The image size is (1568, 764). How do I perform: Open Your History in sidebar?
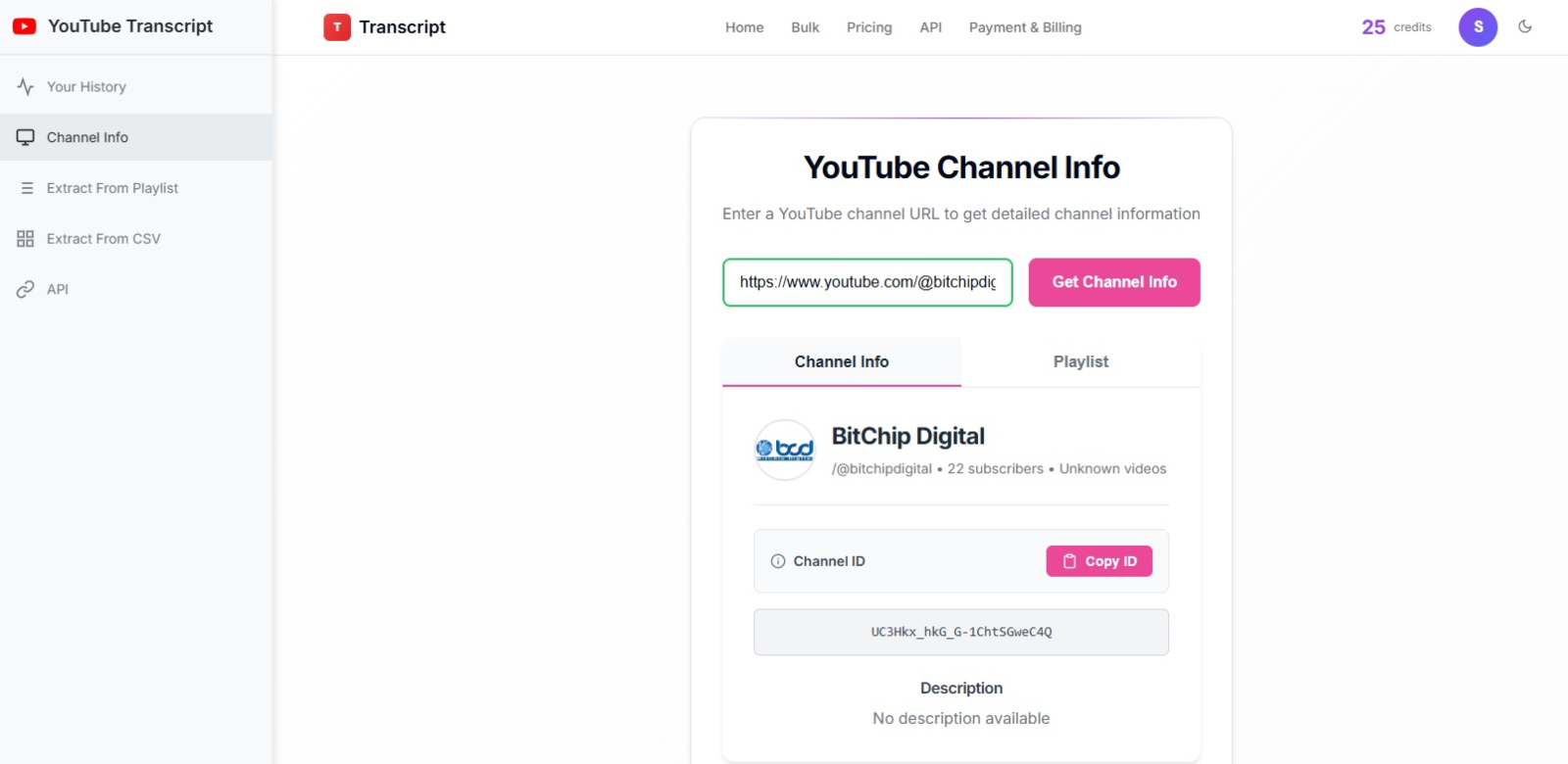click(86, 87)
